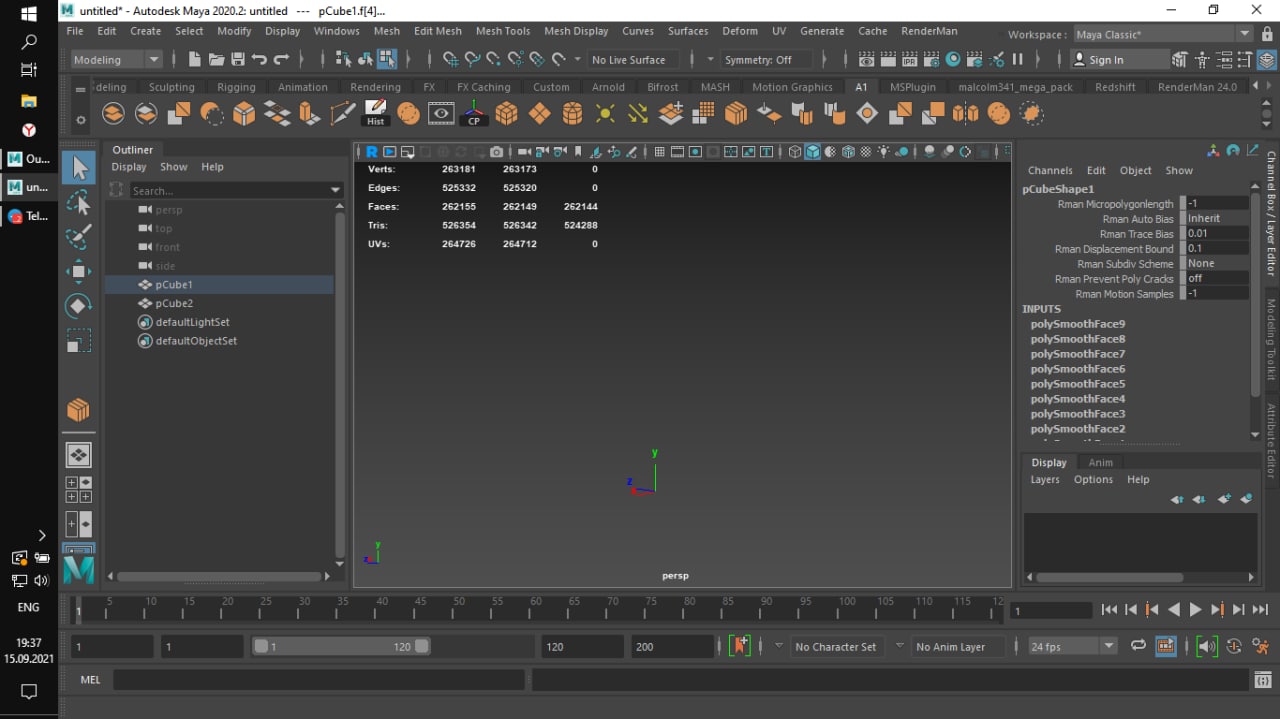Click the IPR render button

click(x=910, y=60)
